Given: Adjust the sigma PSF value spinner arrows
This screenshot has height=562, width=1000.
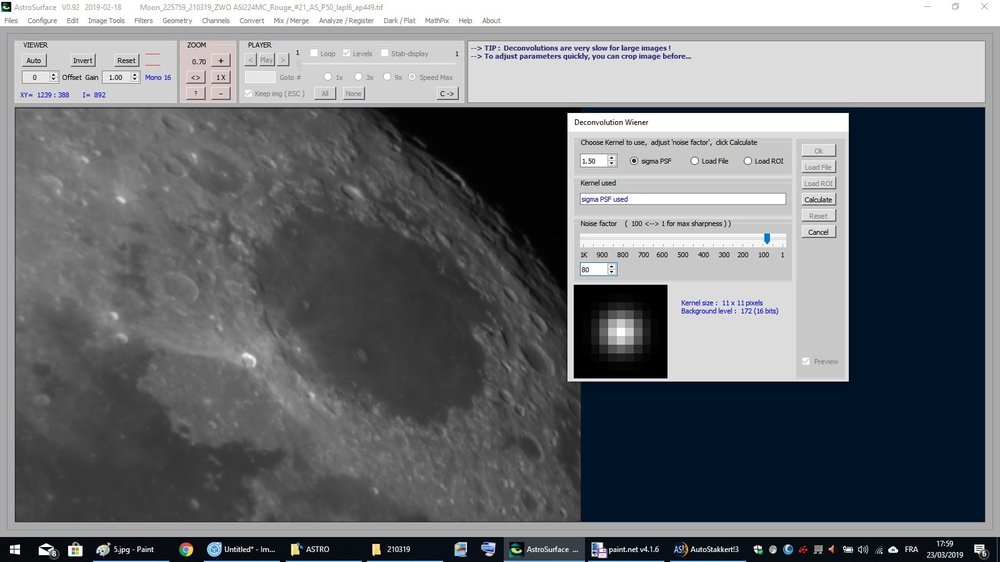Looking at the screenshot, I should pos(612,161).
